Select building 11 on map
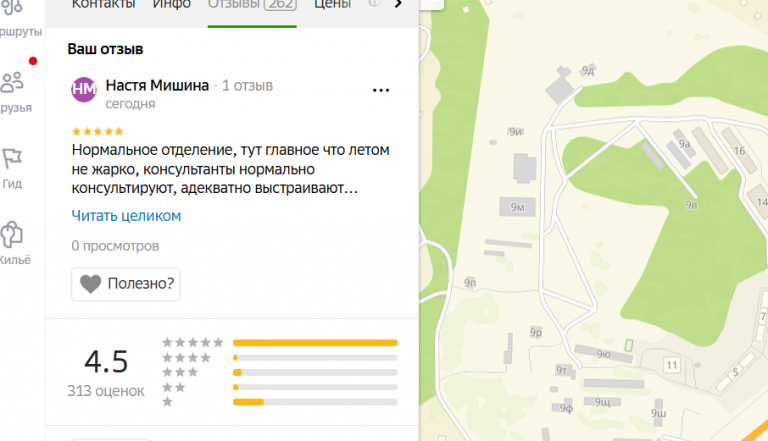 click(672, 365)
